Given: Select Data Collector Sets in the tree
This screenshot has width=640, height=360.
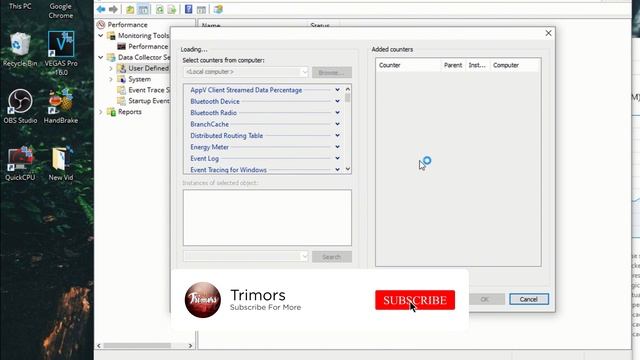Looking at the screenshot, I should click(x=144, y=57).
